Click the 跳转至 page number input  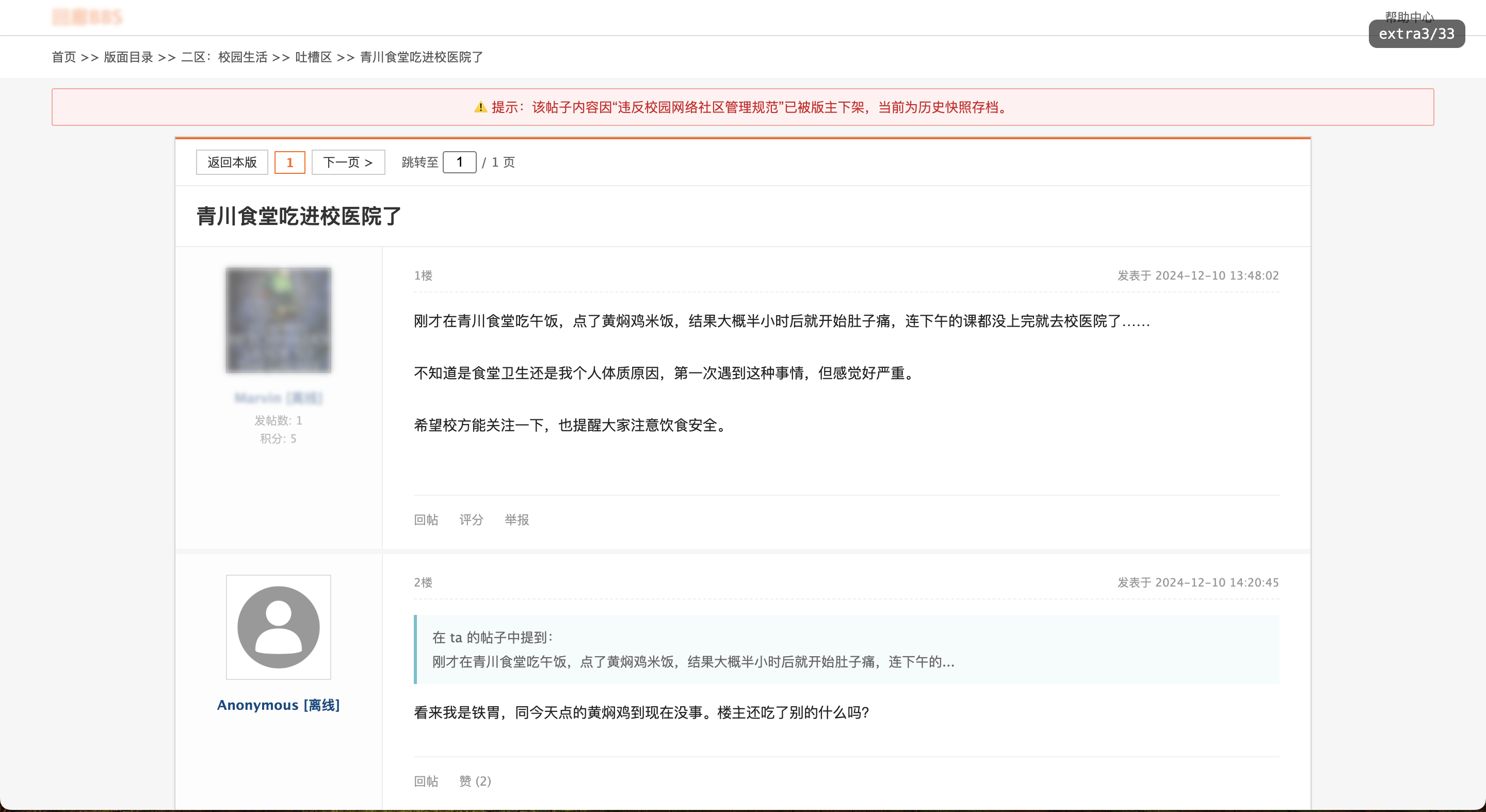459,163
